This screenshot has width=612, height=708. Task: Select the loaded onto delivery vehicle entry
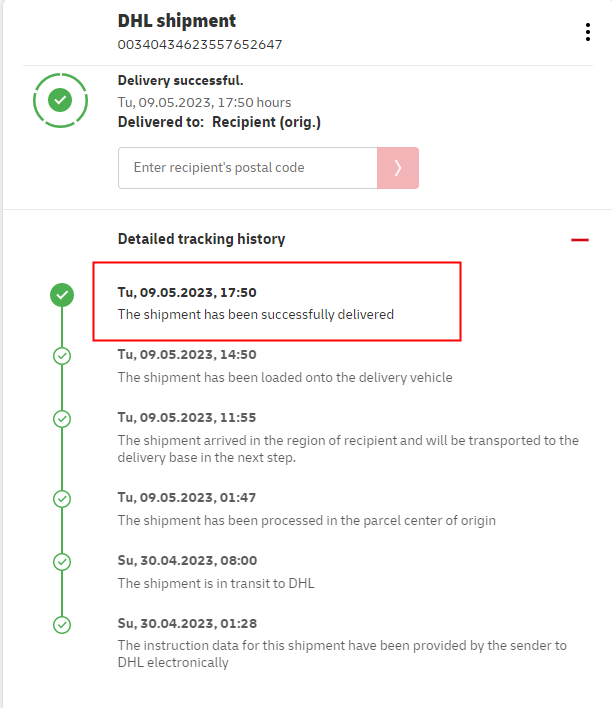click(x=285, y=378)
